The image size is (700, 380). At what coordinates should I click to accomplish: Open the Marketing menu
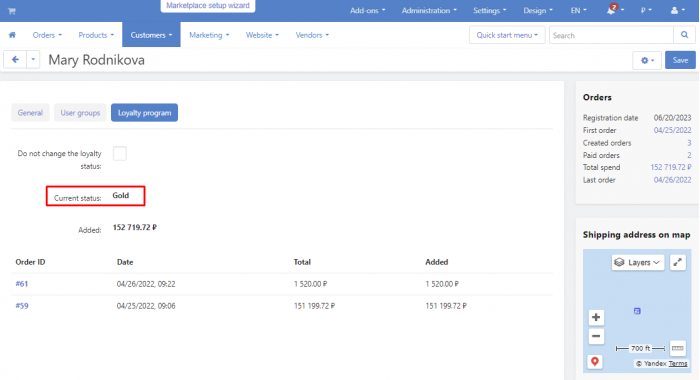point(209,35)
